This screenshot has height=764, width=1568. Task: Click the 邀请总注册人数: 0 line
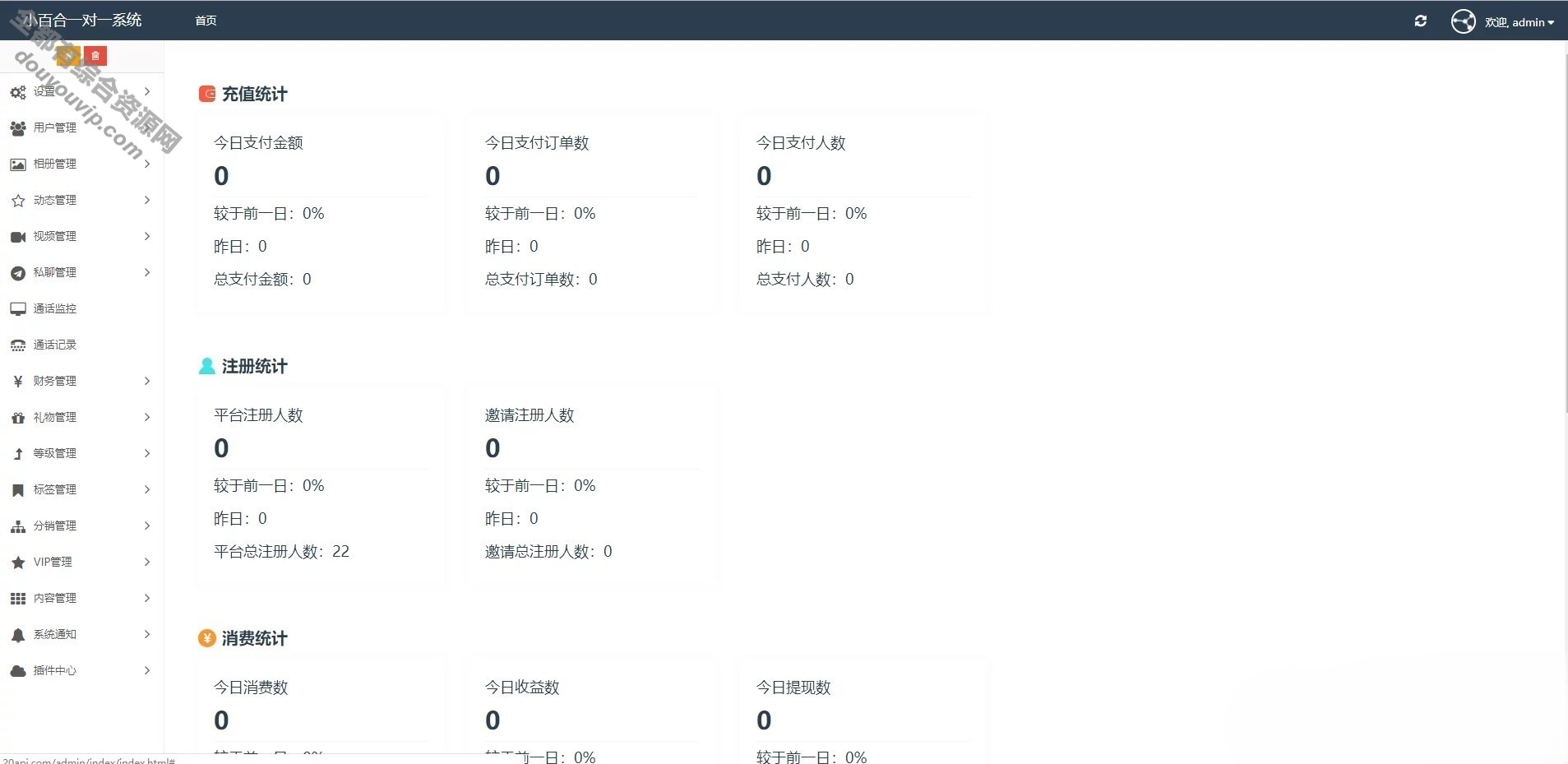click(x=548, y=552)
